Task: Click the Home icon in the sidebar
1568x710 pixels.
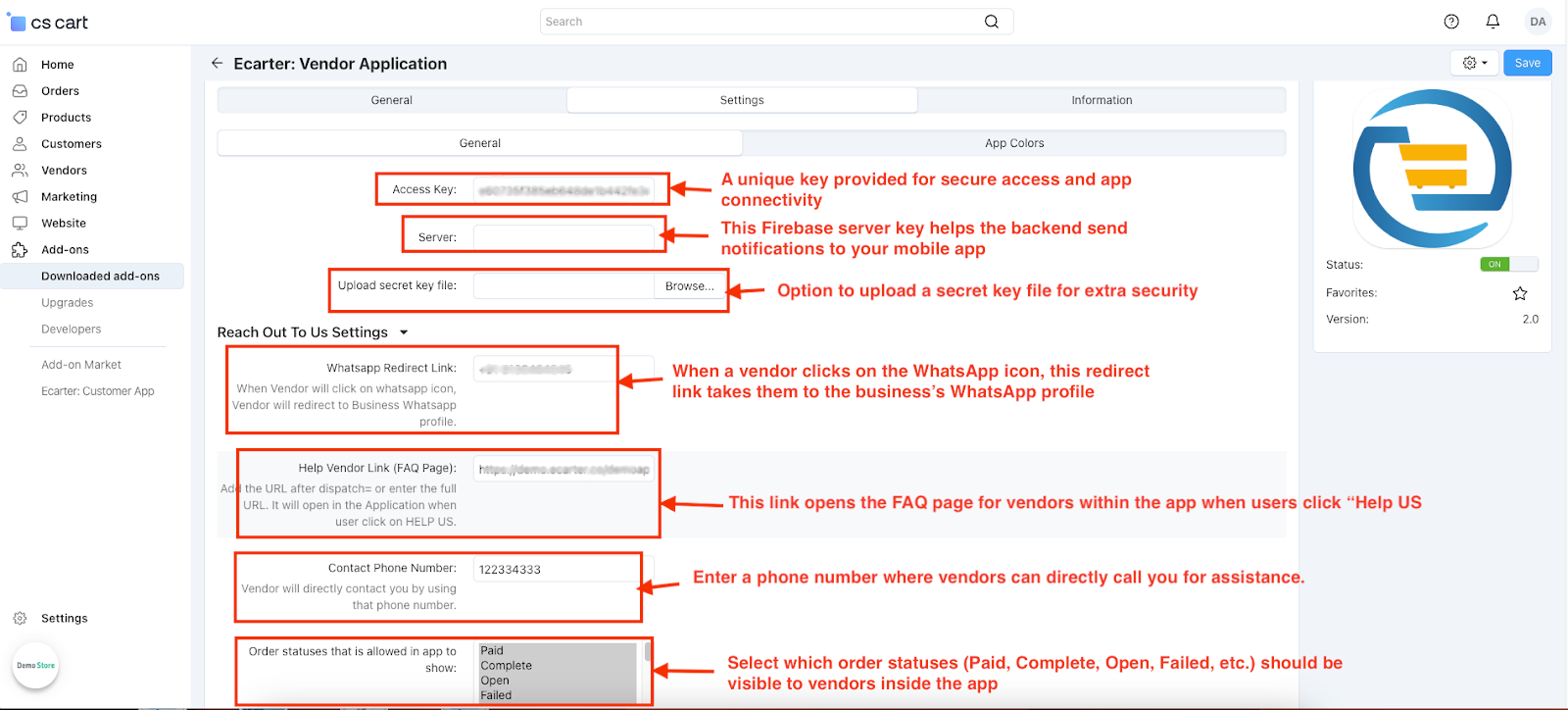Action: (20, 65)
